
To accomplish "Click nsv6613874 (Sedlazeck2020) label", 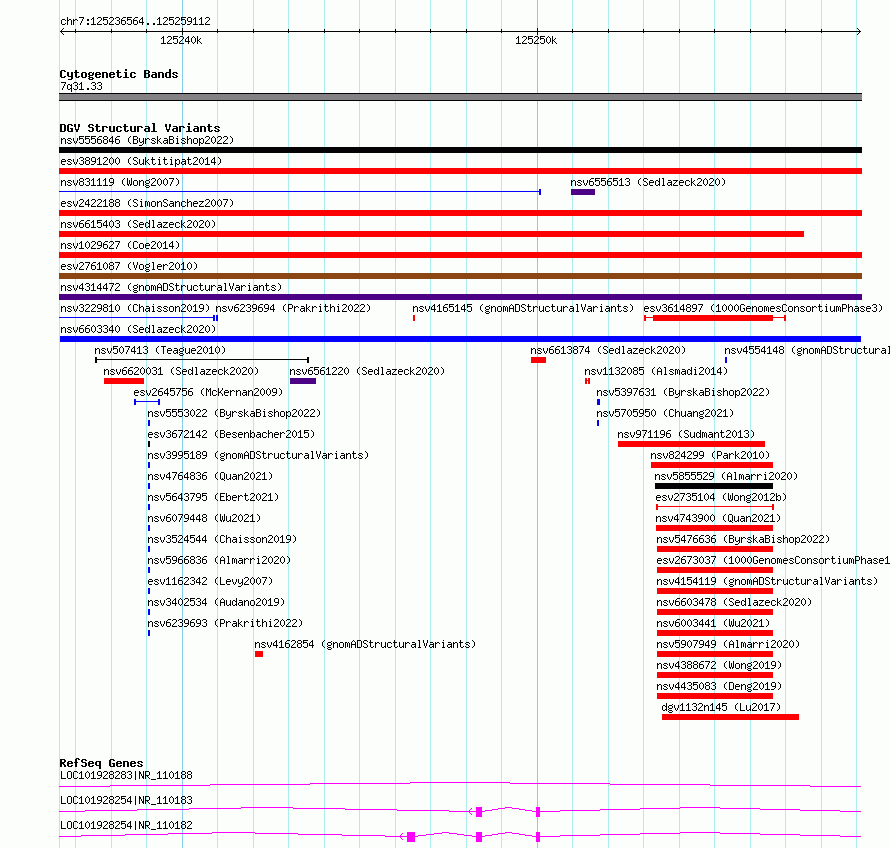I will pos(608,350).
